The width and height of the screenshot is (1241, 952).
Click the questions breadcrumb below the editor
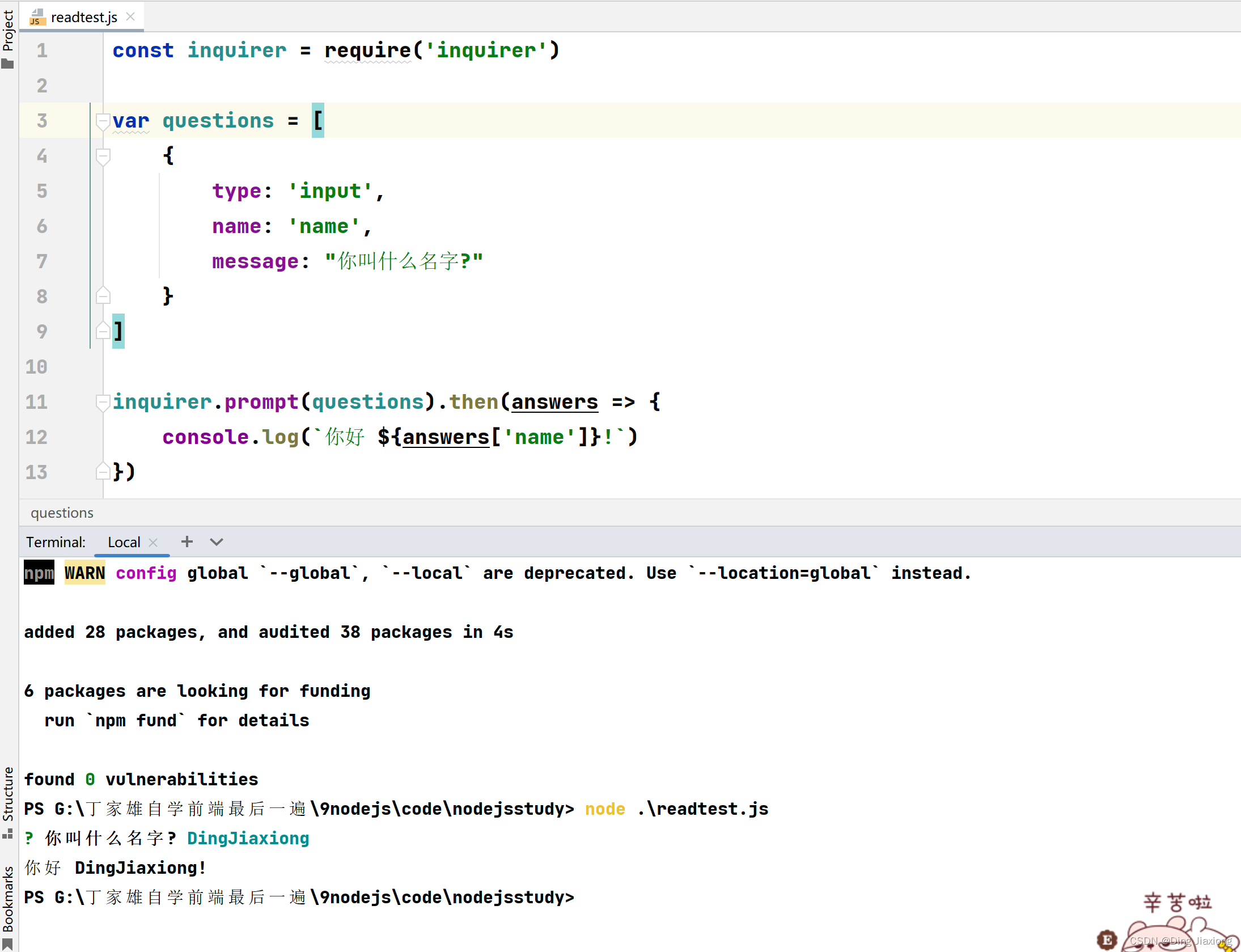62,513
